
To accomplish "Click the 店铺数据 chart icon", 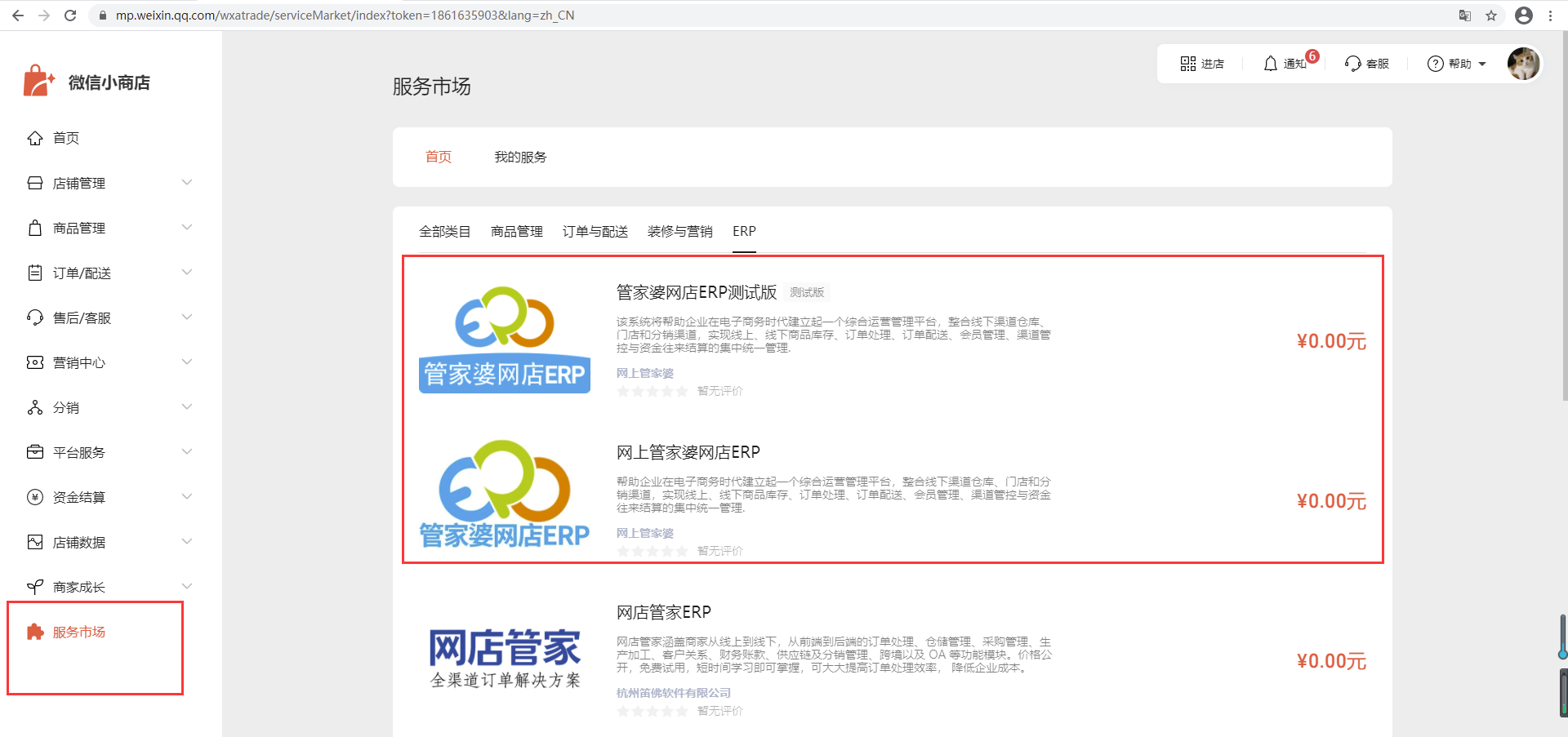I will tap(35, 542).
